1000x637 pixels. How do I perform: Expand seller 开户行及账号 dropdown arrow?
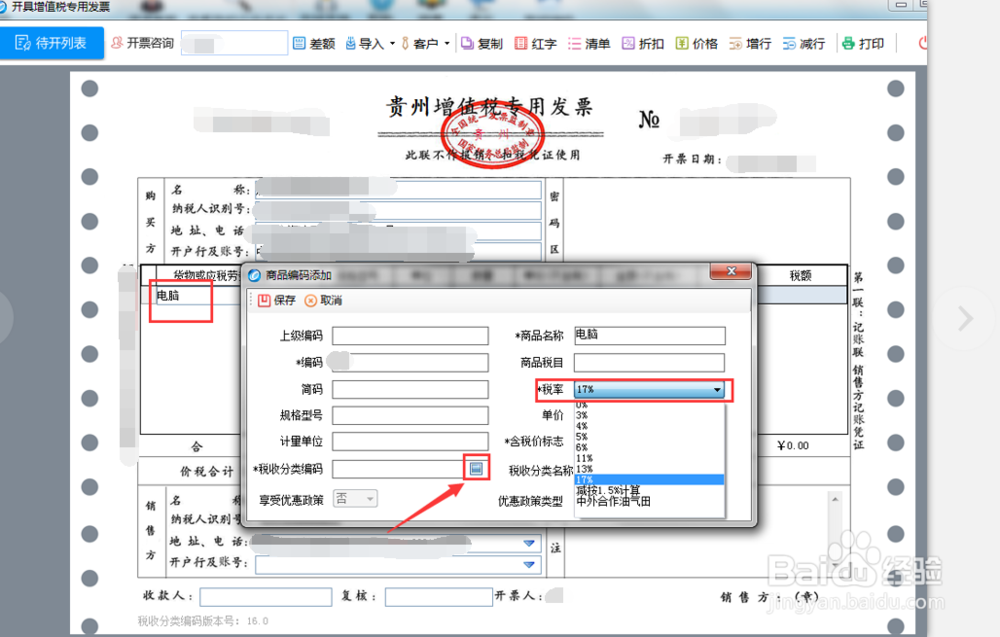(x=529, y=564)
